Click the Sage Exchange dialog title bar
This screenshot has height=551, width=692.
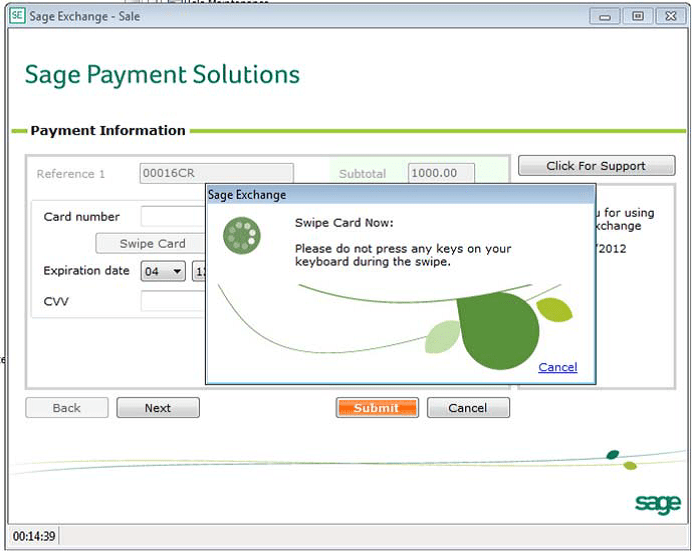pyautogui.click(x=401, y=195)
